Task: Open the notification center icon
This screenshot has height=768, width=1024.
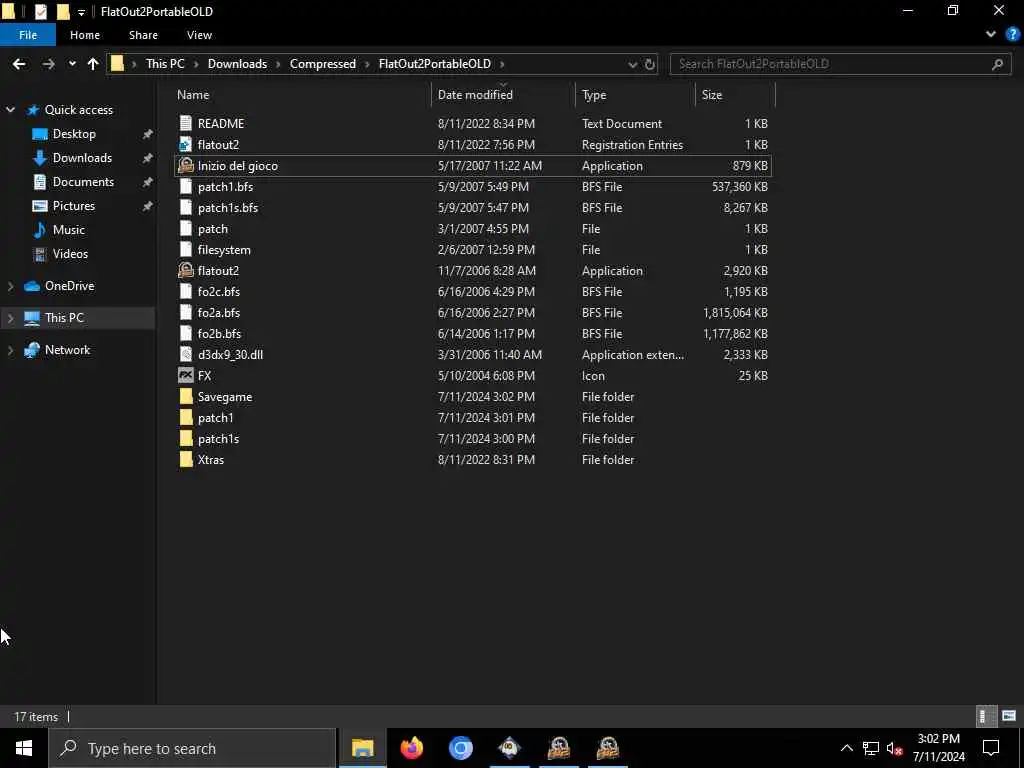Action: pyautogui.click(x=991, y=748)
